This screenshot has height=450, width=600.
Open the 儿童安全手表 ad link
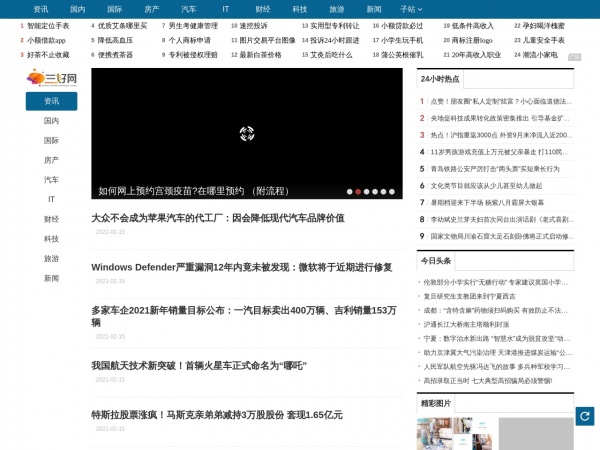543,40
